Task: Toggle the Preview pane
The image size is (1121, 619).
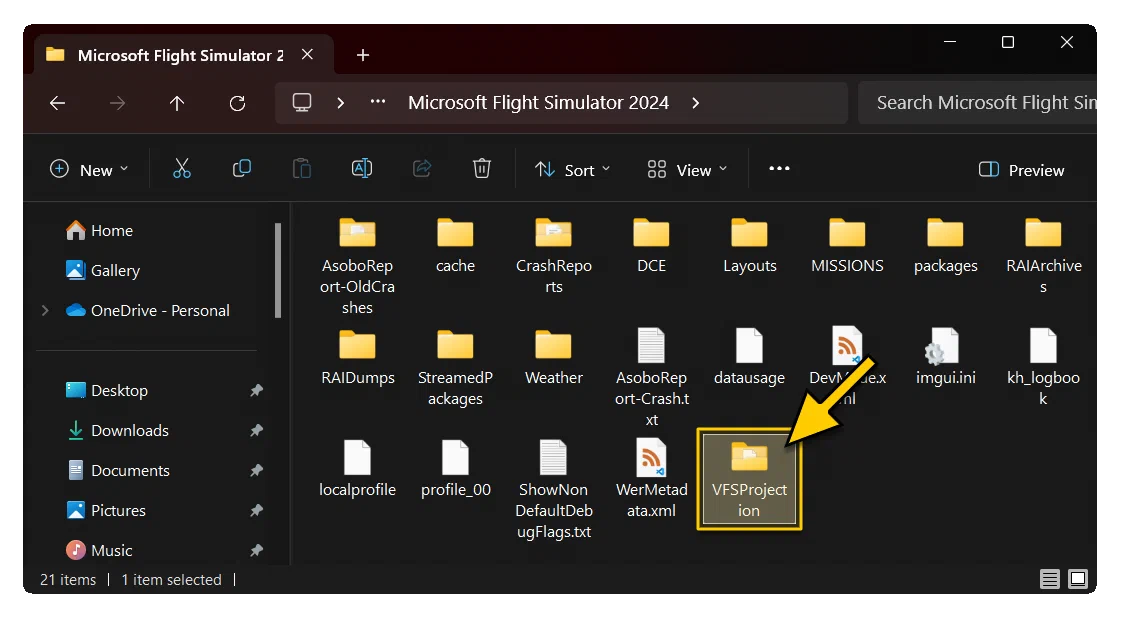Action: (1022, 170)
